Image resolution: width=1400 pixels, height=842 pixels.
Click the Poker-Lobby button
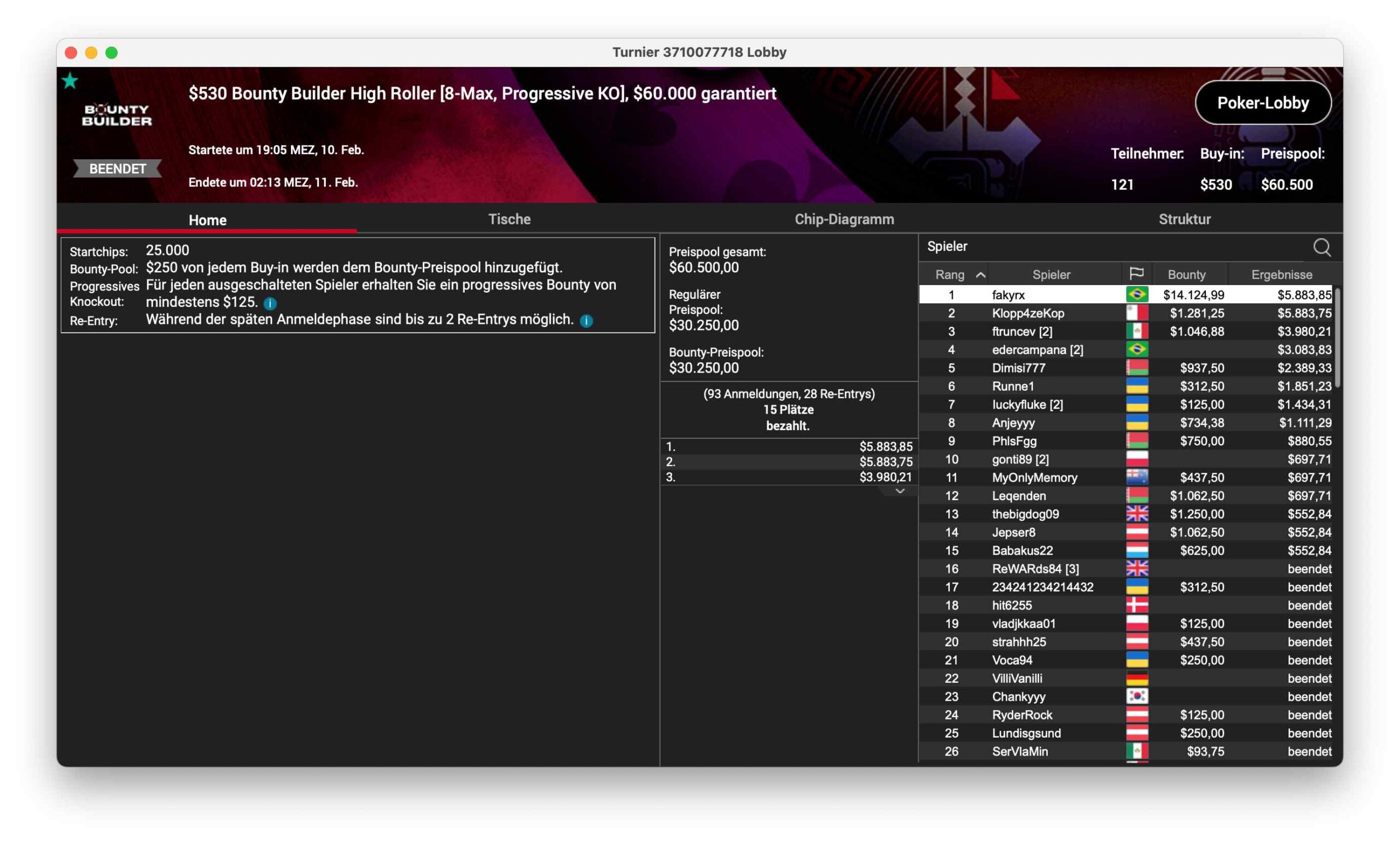[x=1262, y=103]
